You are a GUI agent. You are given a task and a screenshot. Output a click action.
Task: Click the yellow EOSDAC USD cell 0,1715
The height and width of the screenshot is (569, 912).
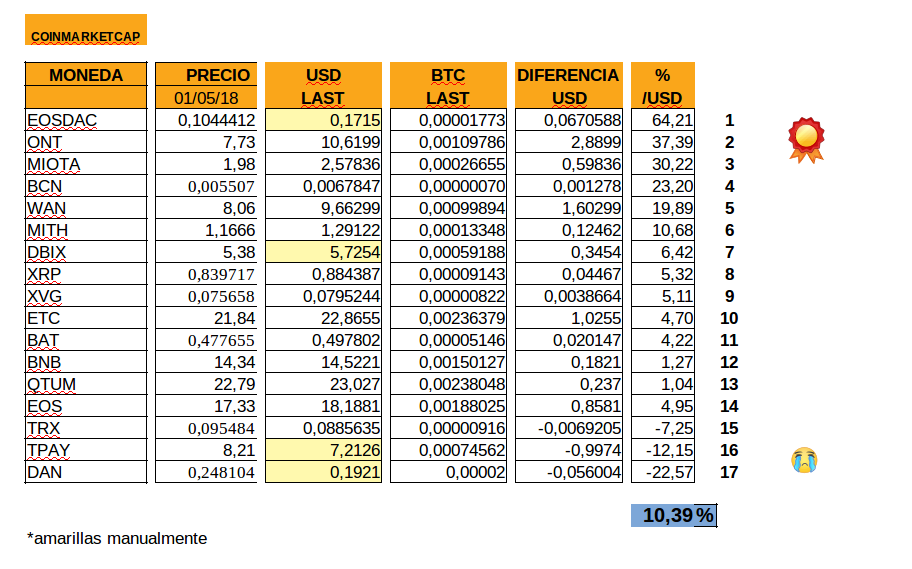(x=323, y=120)
